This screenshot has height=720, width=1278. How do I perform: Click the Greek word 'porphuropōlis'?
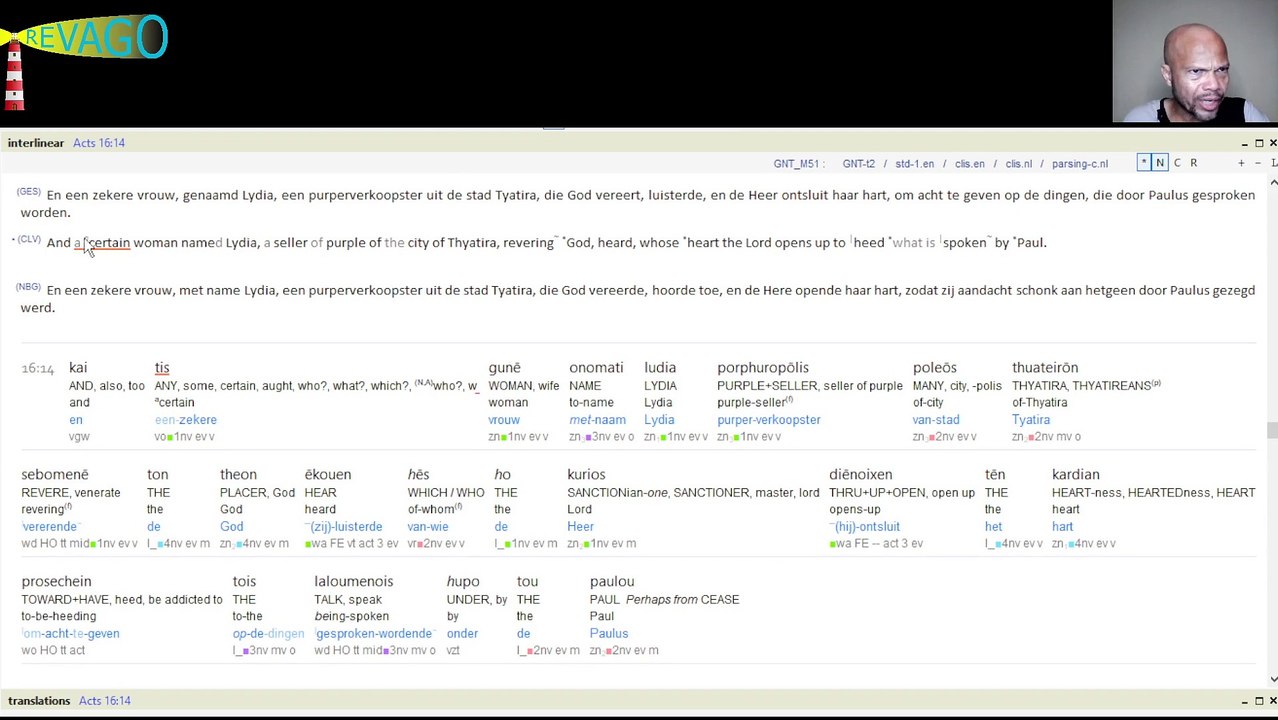763,368
